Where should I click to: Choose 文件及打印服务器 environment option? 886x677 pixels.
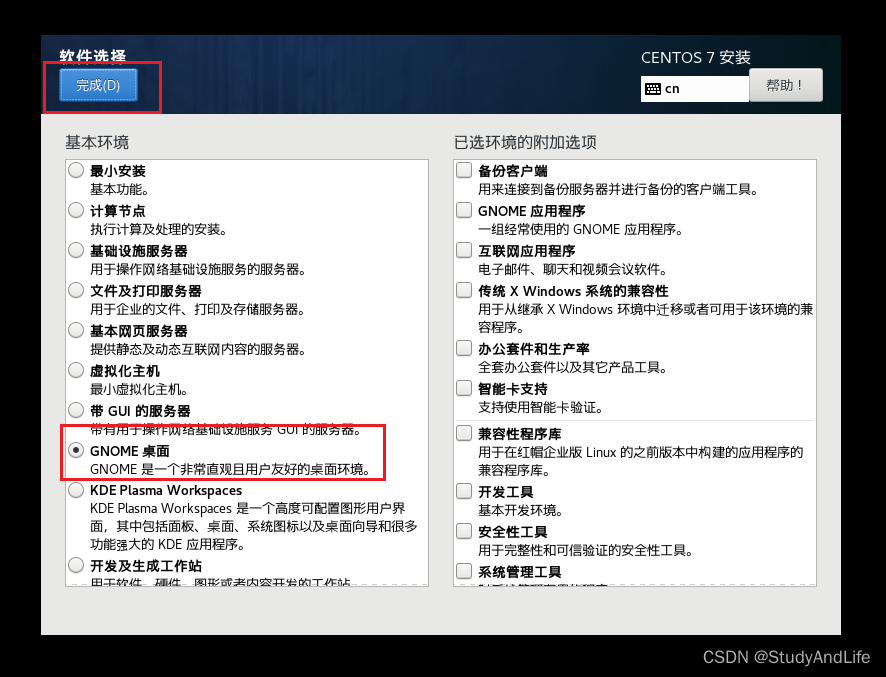pos(76,290)
